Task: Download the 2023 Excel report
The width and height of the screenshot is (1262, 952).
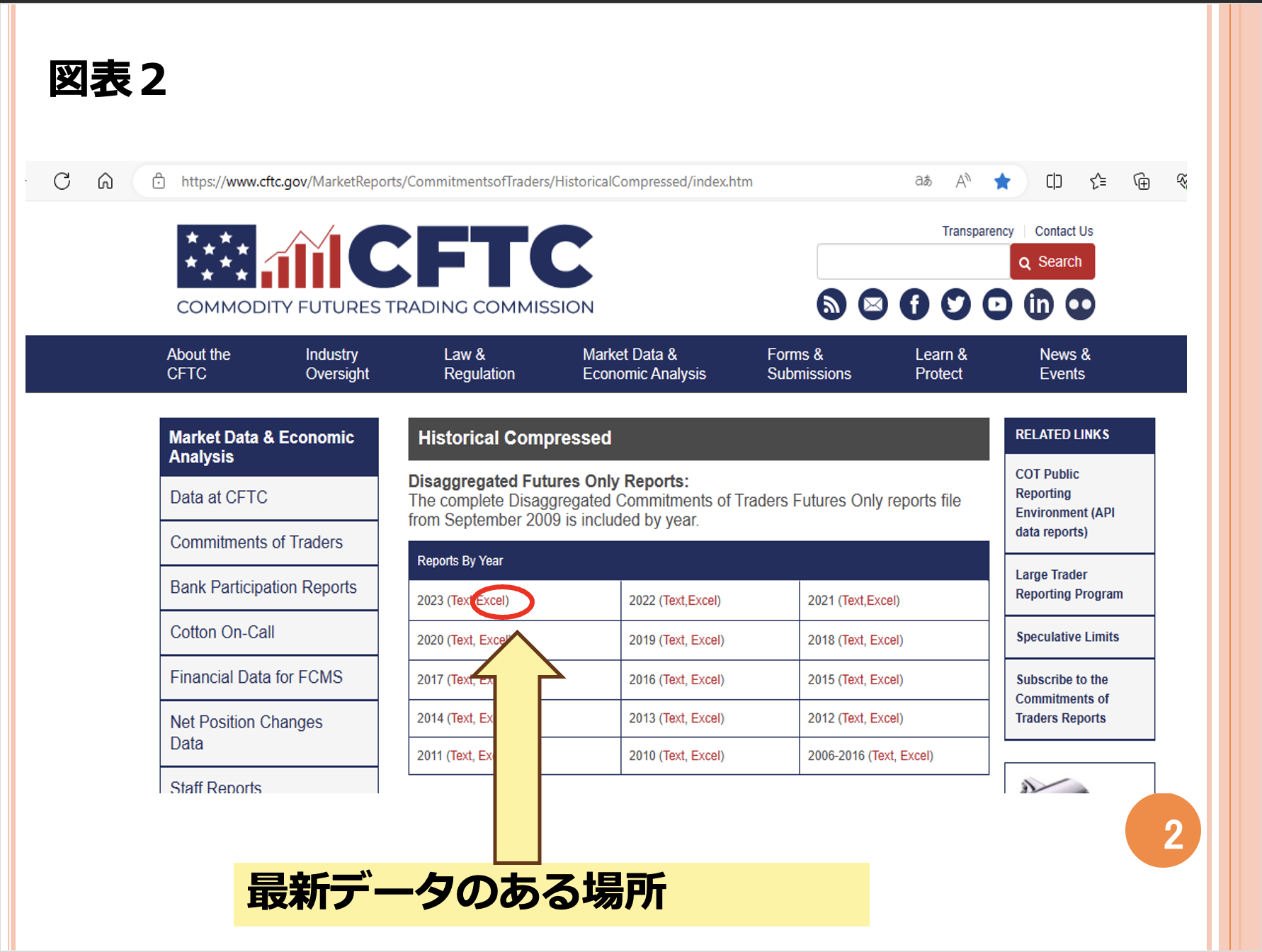Action: [x=491, y=601]
